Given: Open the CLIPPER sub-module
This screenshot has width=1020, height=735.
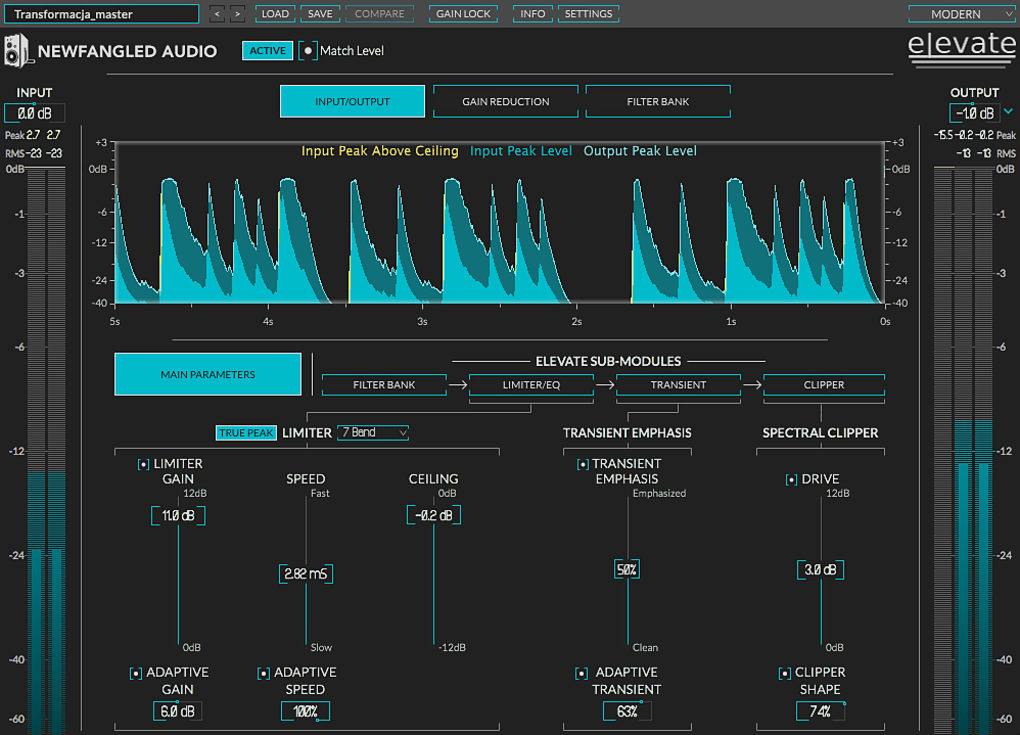Looking at the screenshot, I should pos(824,384).
